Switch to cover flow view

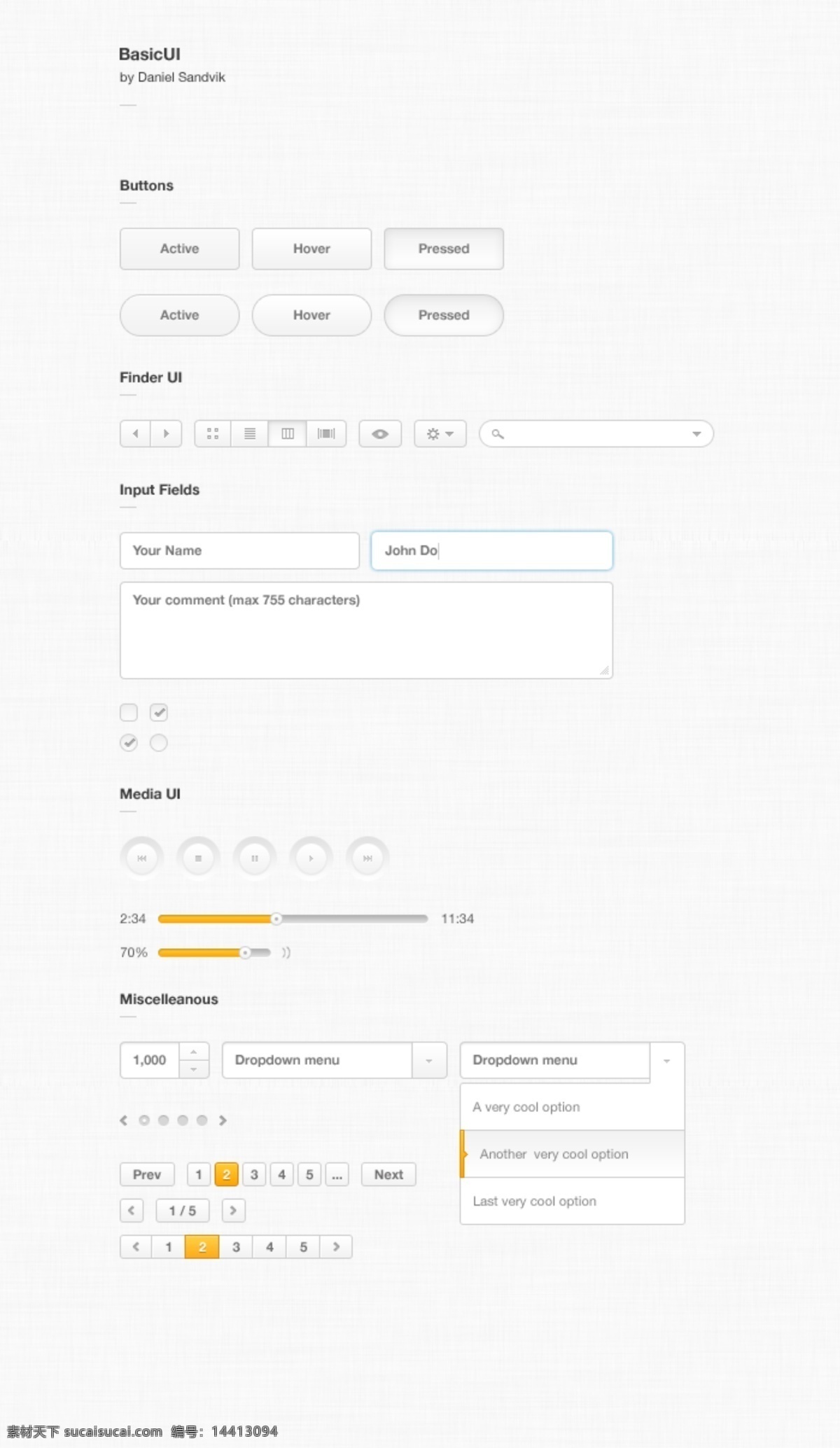click(x=326, y=434)
